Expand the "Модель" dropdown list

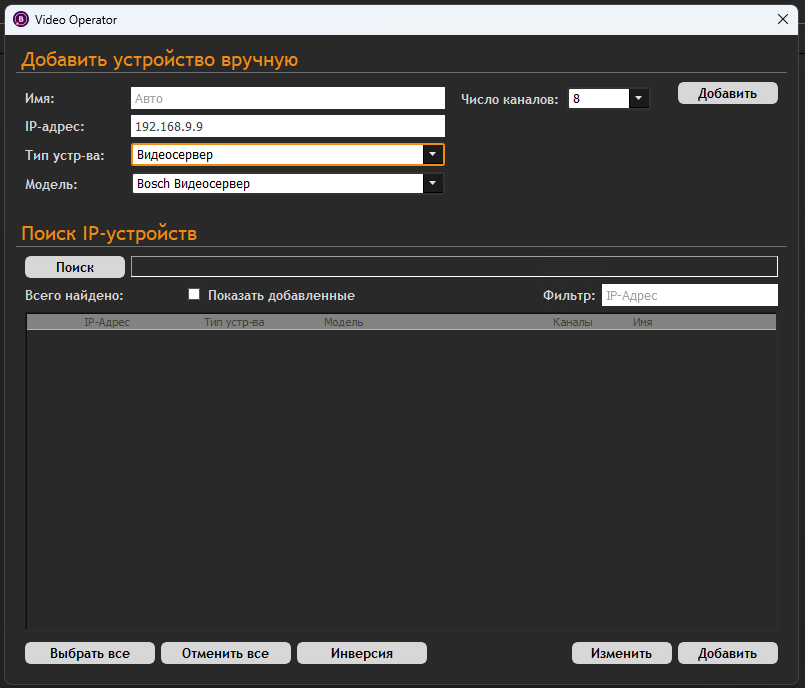tap(432, 184)
